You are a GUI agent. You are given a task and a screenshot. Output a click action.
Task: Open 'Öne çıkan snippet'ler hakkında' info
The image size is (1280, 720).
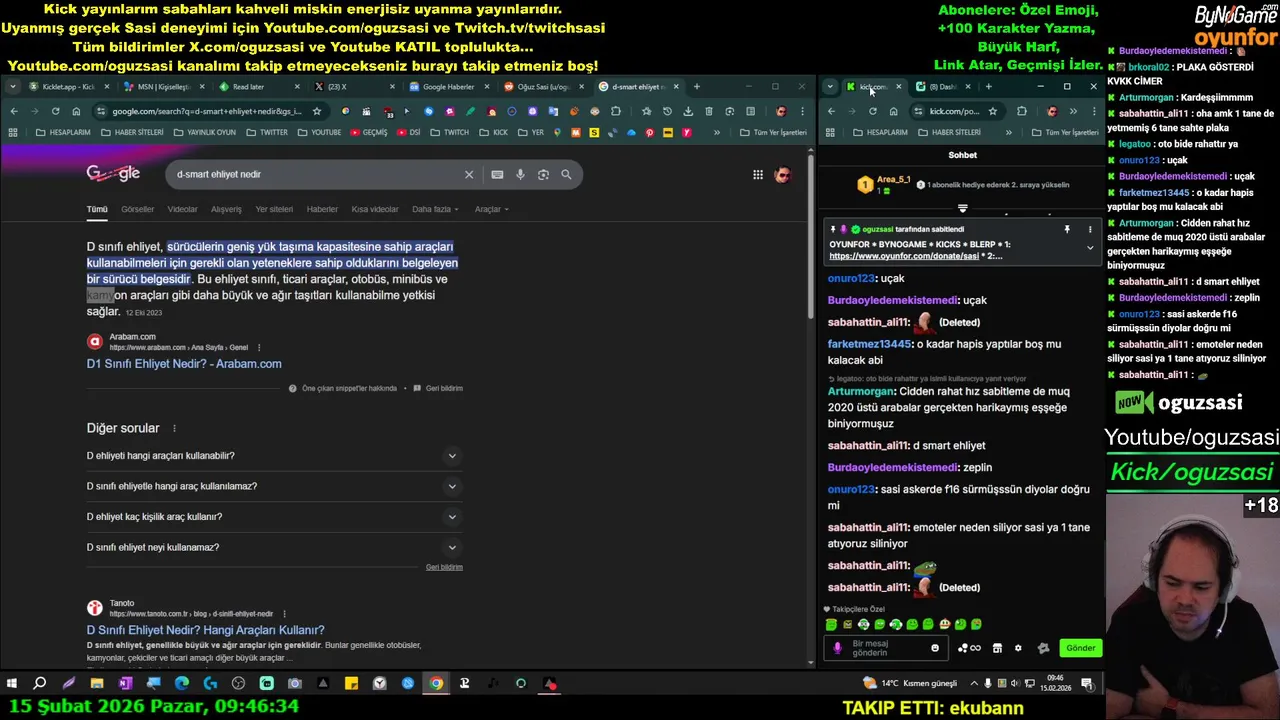tap(343, 388)
